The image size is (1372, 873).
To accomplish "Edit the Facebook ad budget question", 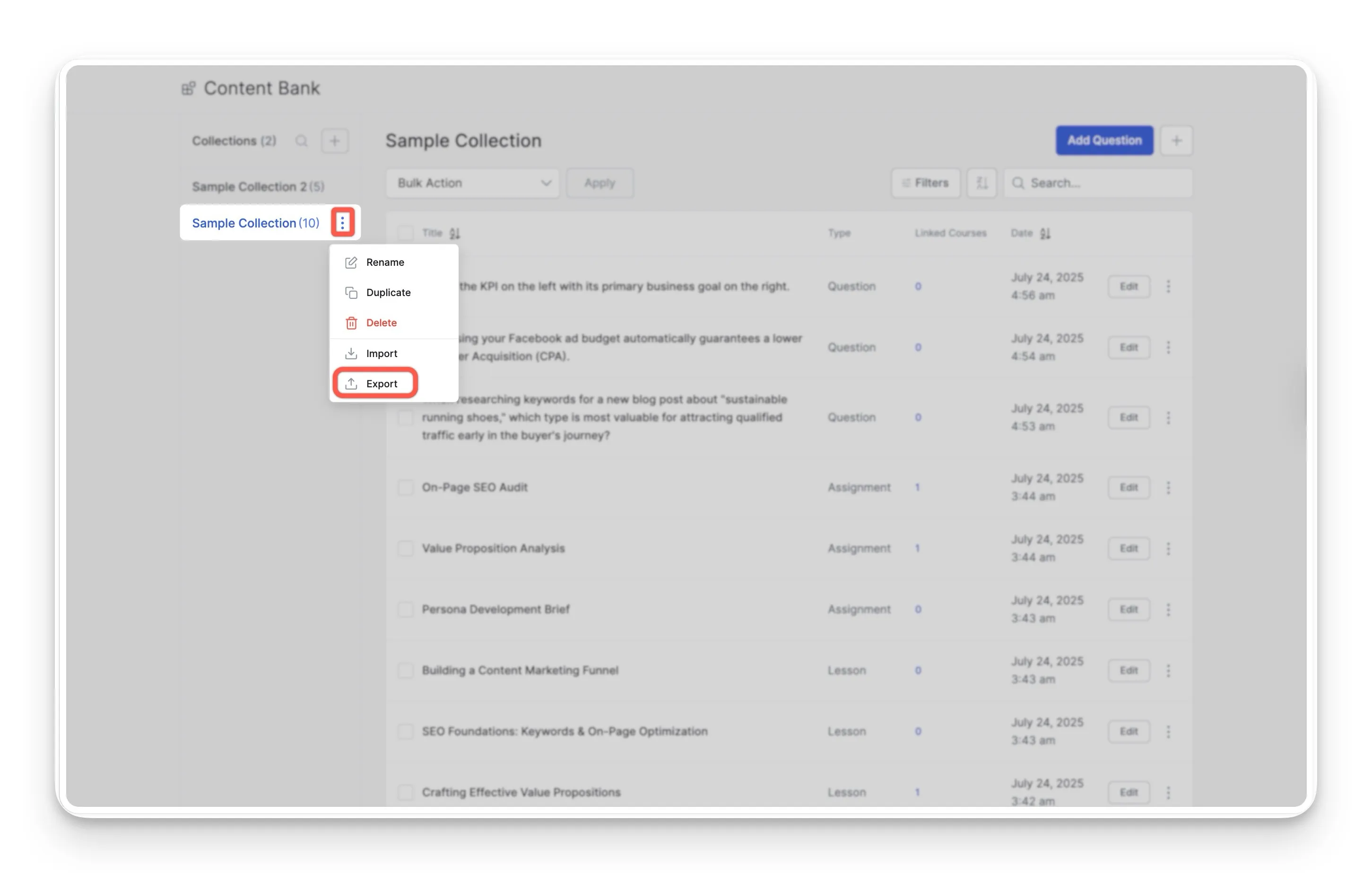I will pyautogui.click(x=1128, y=347).
